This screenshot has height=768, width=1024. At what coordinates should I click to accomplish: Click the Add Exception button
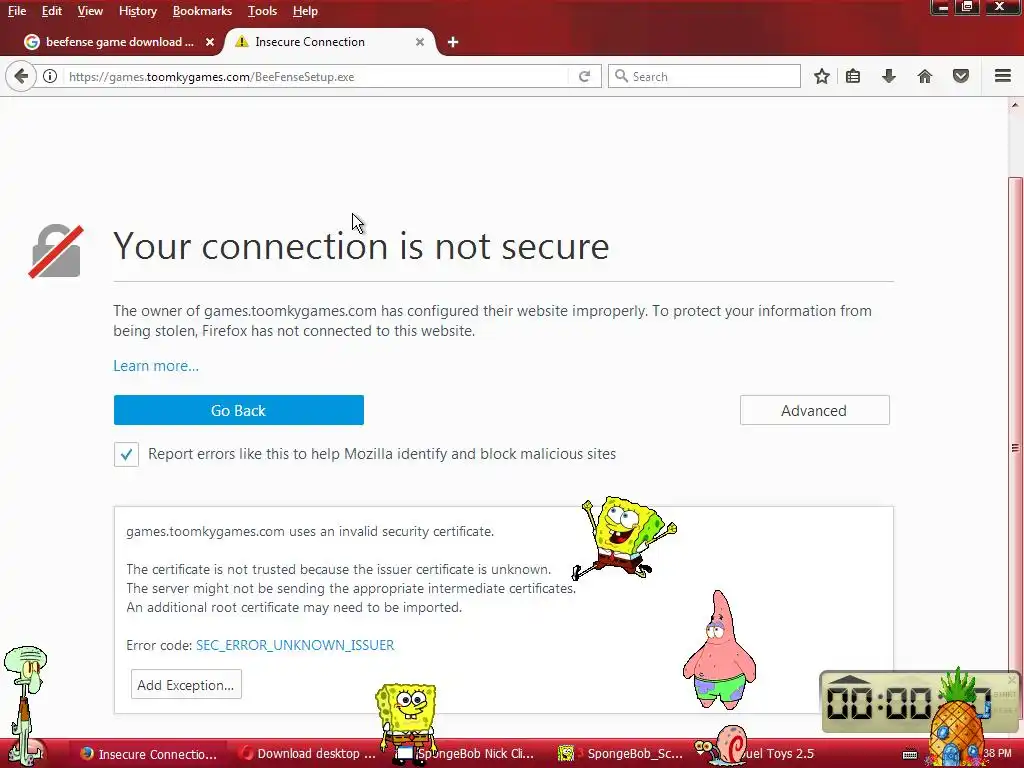click(x=186, y=684)
